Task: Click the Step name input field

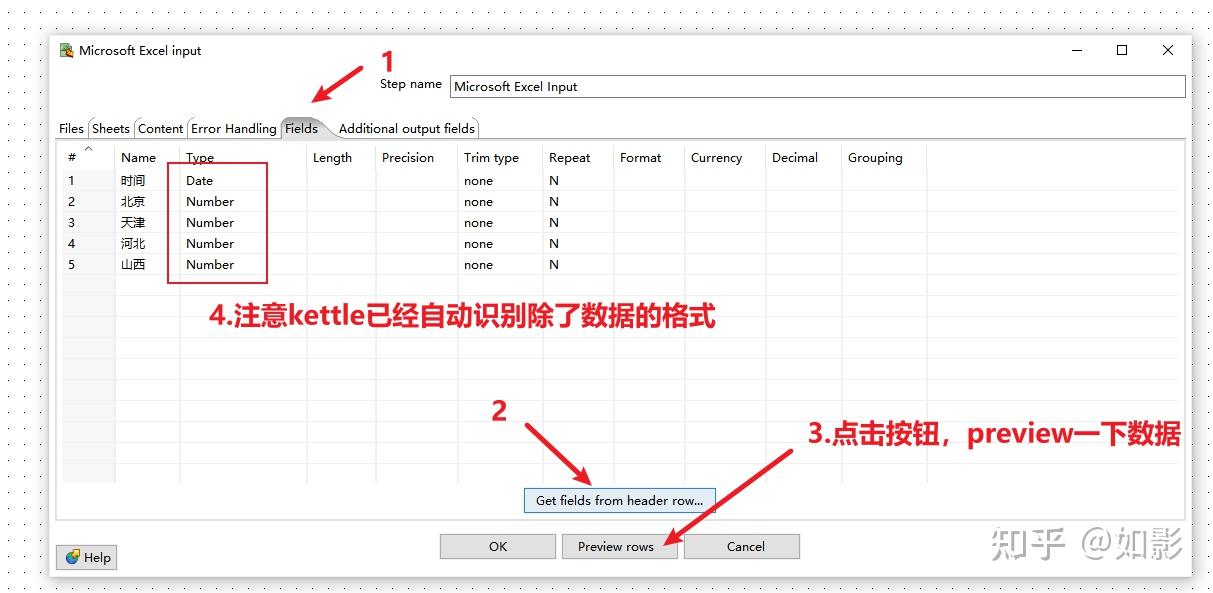Action: [817, 86]
